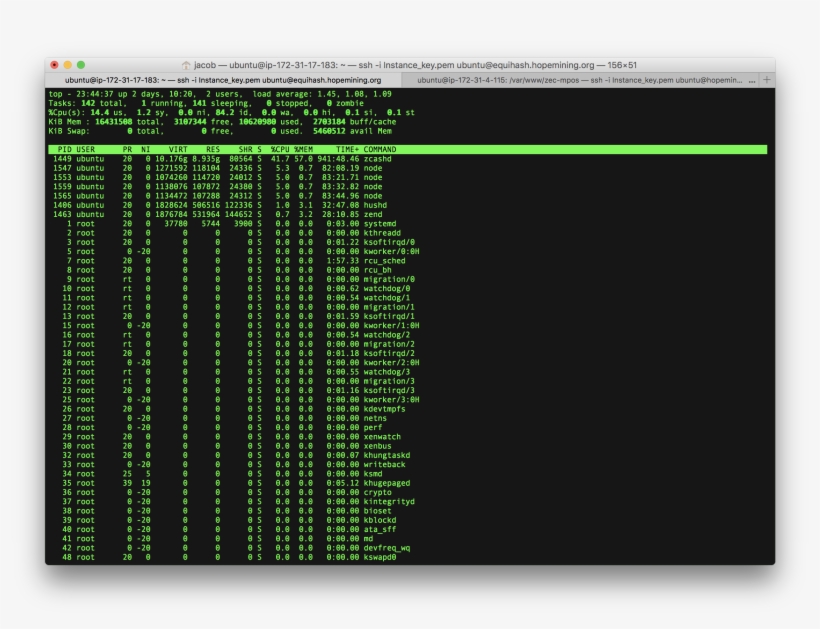Click the hushd process row

220,205
